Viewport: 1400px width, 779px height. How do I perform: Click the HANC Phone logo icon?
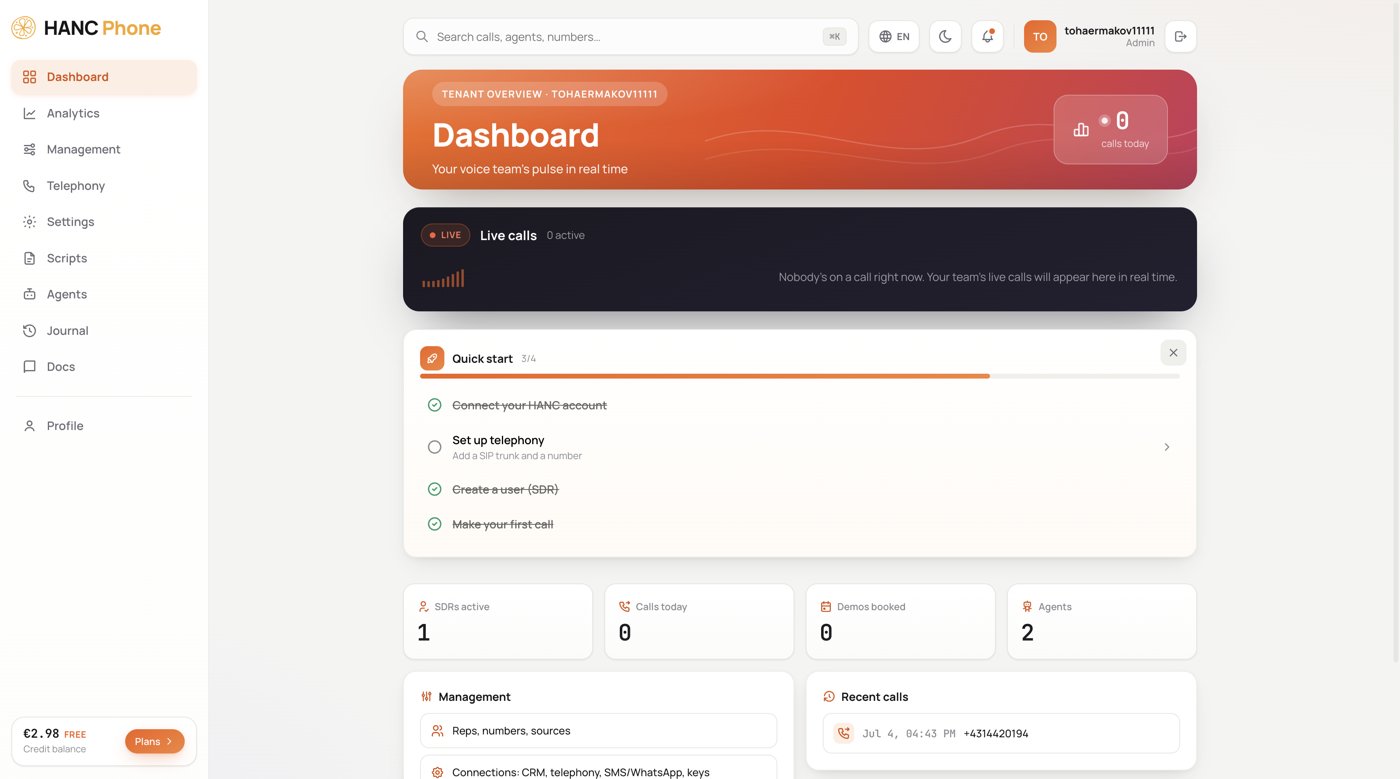(x=23, y=28)
